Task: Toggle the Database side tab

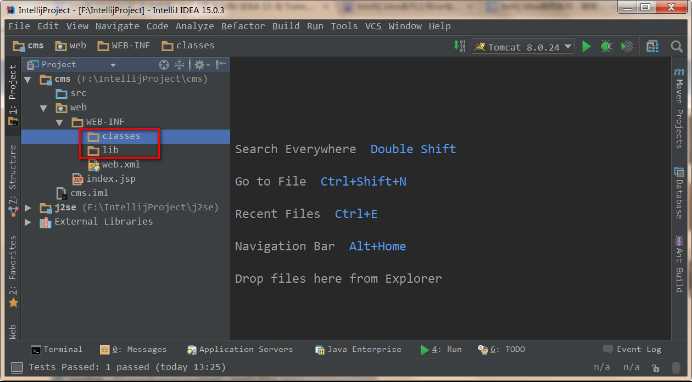Action: click(x=679, y=193)
